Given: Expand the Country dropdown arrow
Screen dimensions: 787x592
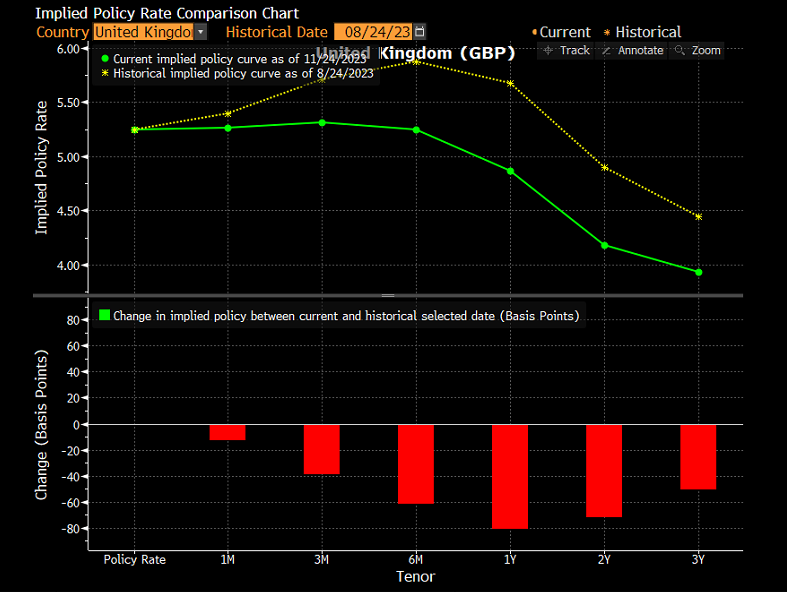Looking at the screenshot, I should point(200,32).
